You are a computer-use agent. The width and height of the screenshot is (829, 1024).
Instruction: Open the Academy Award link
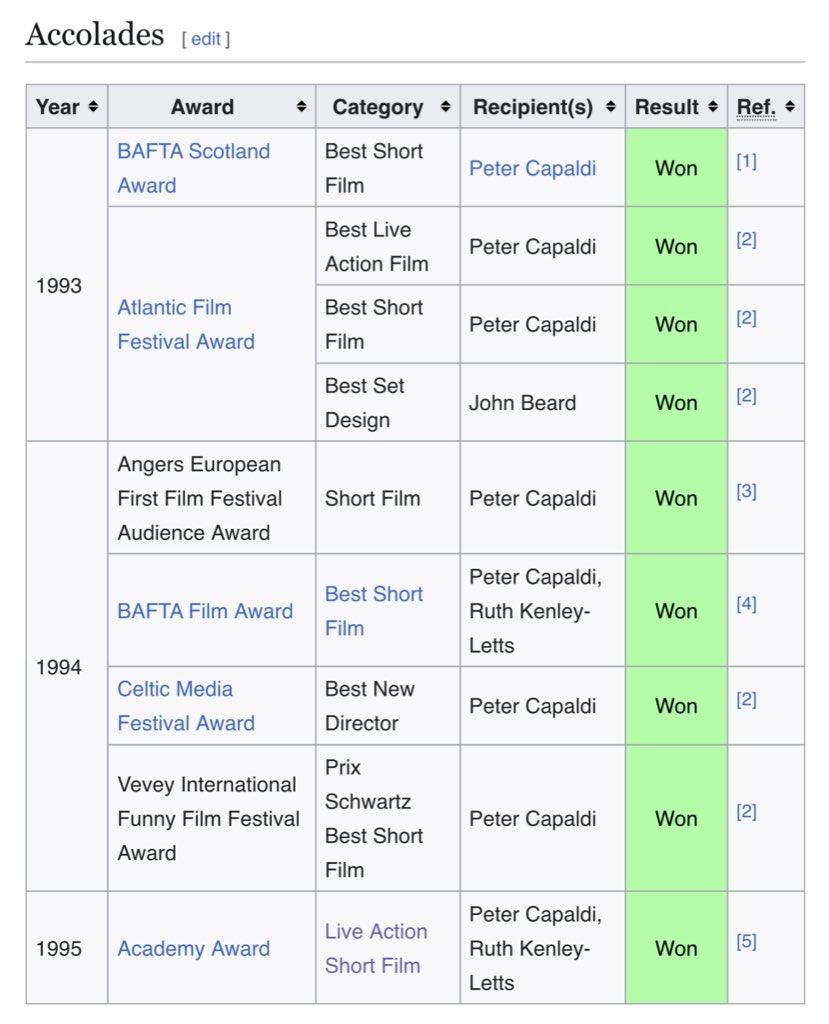click(193, 948)
